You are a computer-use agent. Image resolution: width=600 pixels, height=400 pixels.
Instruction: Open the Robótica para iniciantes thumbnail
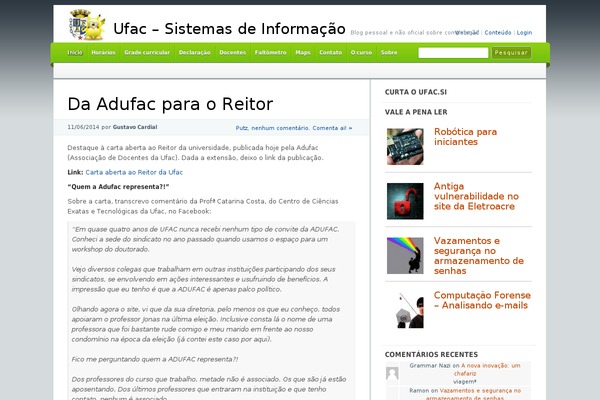coord(405,147)
